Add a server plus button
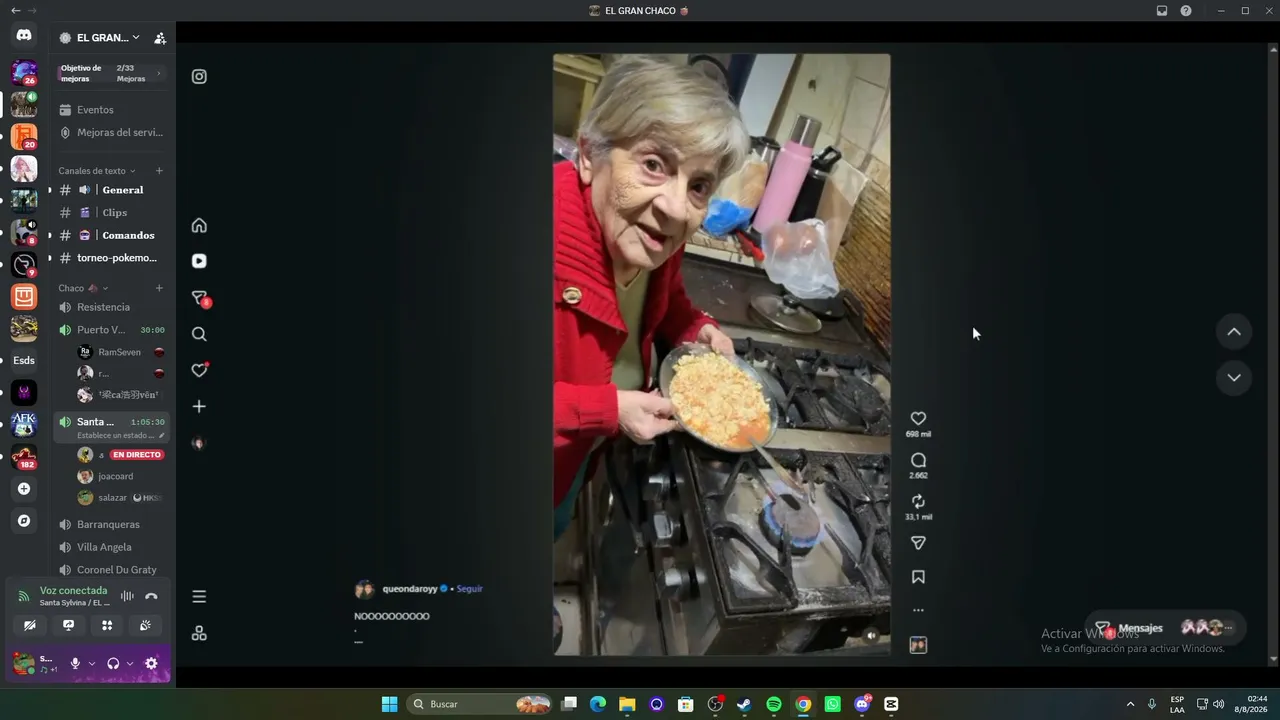The image size is (1280, 720). pos(24,489)
